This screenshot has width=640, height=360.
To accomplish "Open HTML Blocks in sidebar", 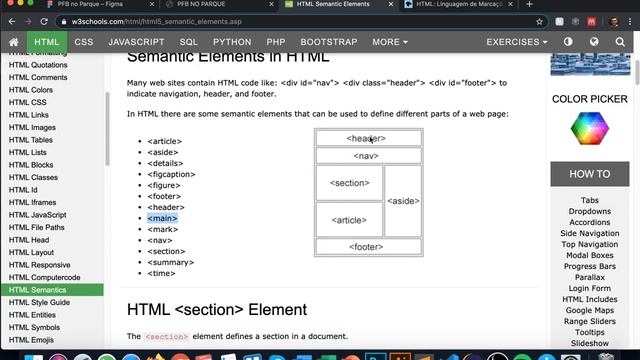I will [31, 165].
